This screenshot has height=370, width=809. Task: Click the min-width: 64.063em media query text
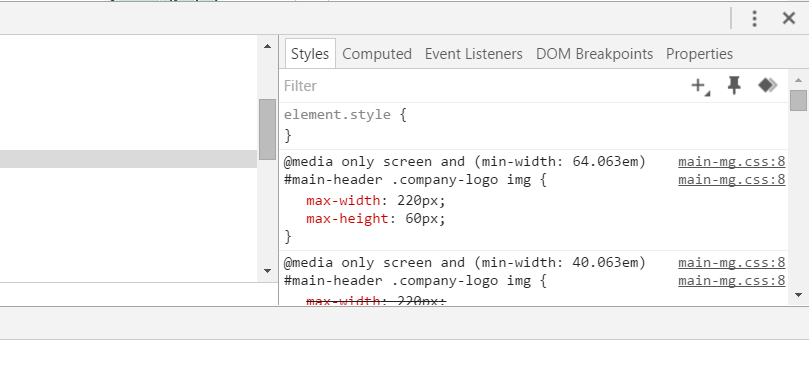click(559, 162)
